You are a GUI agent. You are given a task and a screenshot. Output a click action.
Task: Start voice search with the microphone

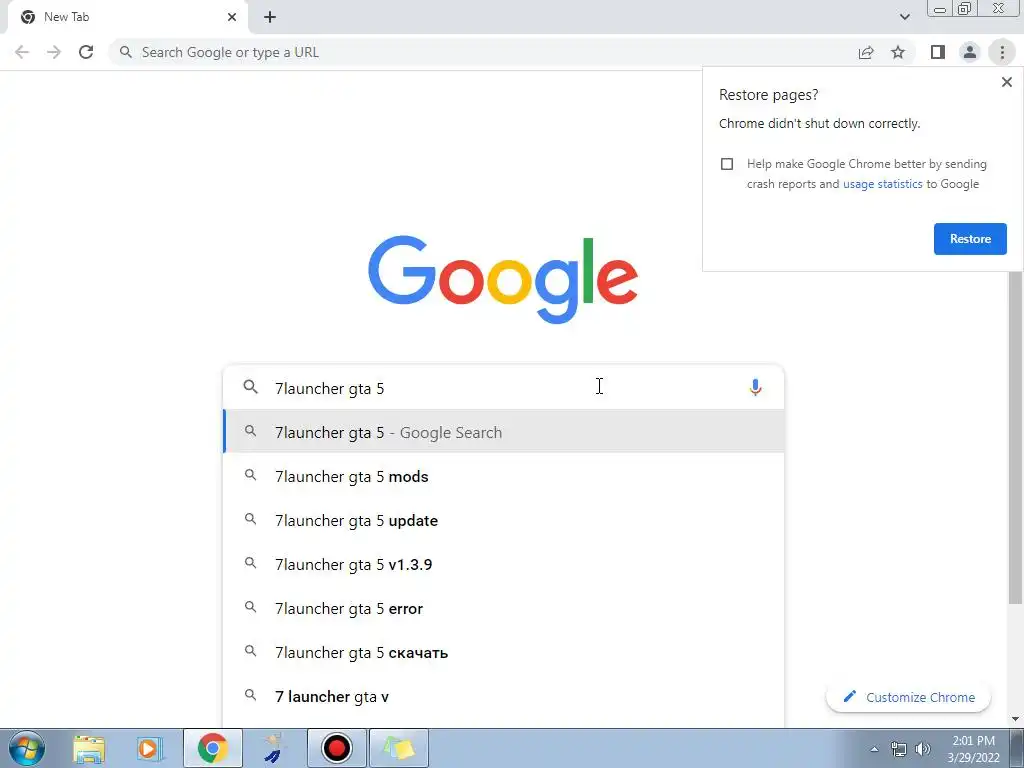(x=755, y=388)
